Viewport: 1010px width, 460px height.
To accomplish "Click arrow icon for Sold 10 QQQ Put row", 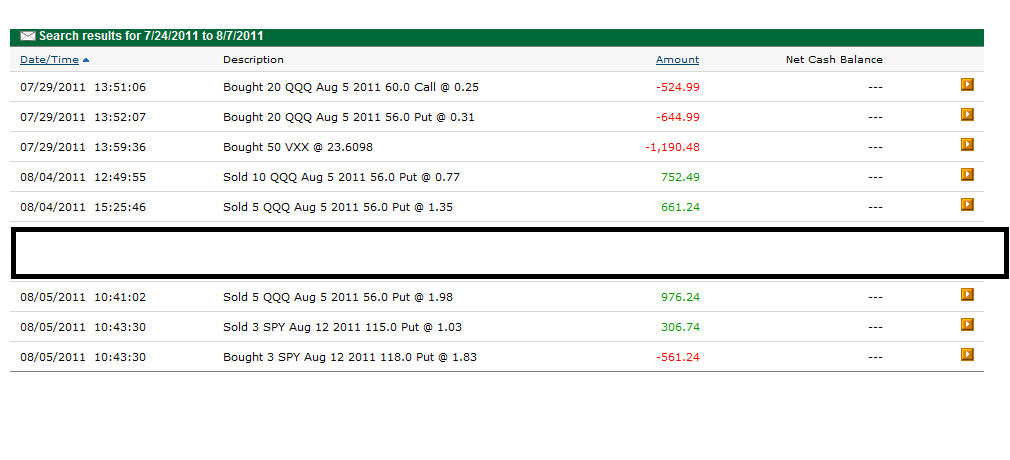I will click(x=967, y=175).
